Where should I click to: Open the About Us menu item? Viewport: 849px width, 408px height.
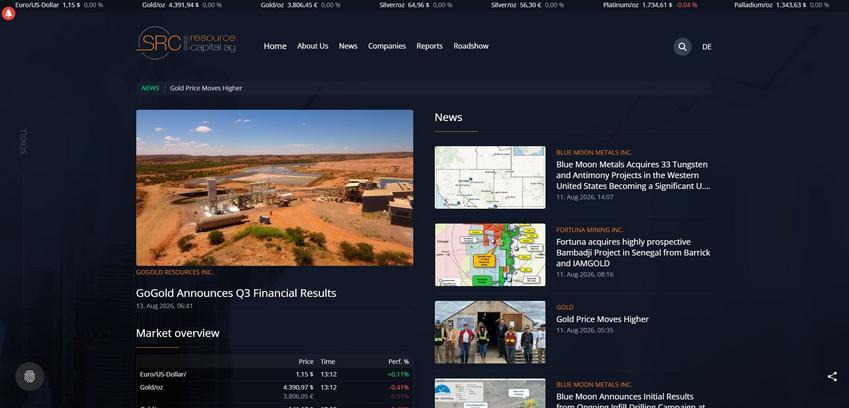point(312,46)
